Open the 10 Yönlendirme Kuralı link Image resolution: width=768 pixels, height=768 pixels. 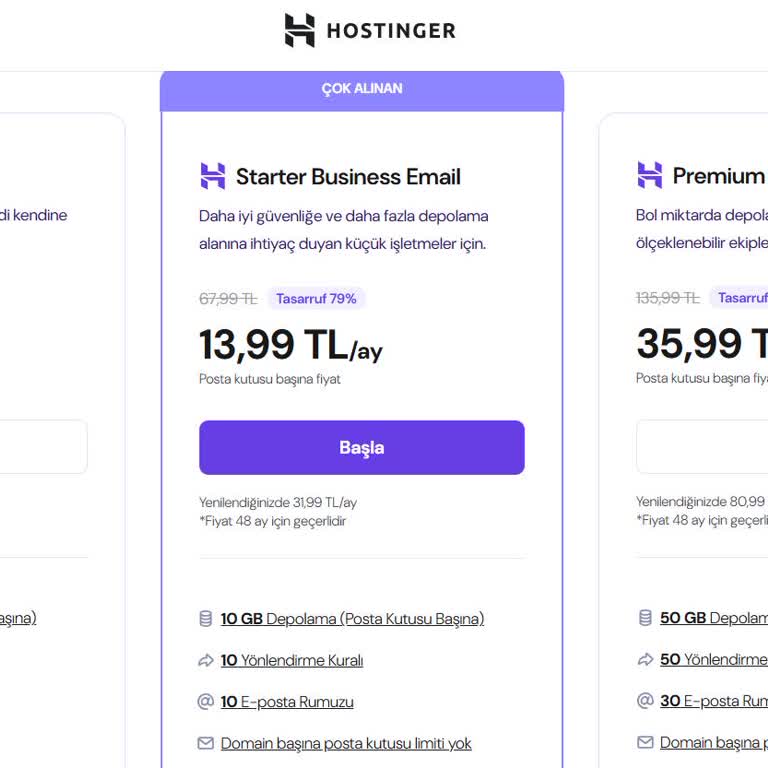[292, 660]
